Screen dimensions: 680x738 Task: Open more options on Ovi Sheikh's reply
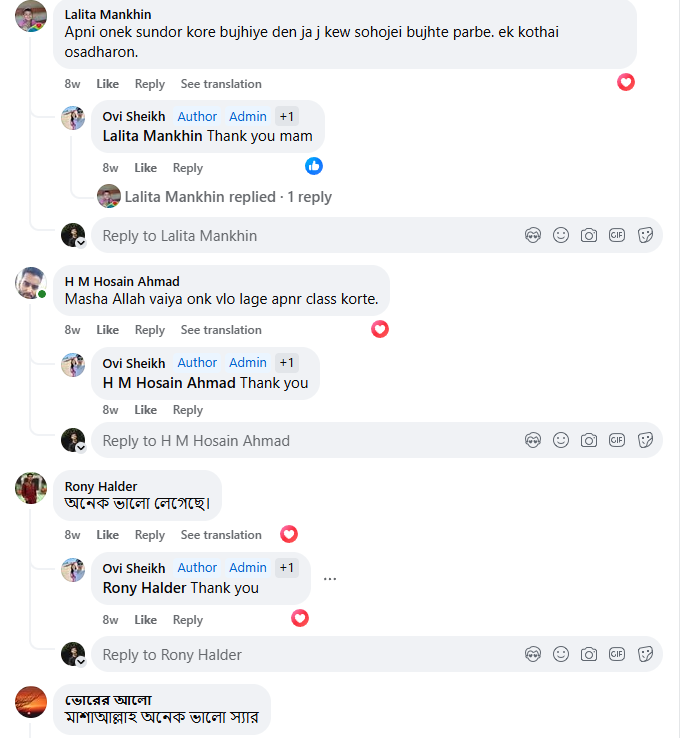330,578
